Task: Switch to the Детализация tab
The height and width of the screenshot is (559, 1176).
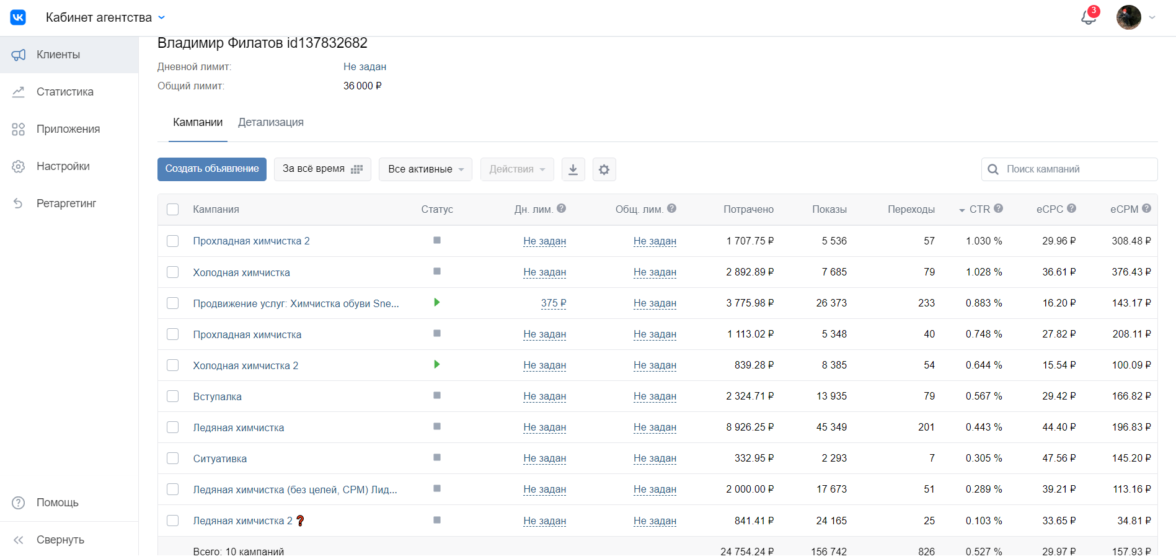Action: [x=270, y=122]
